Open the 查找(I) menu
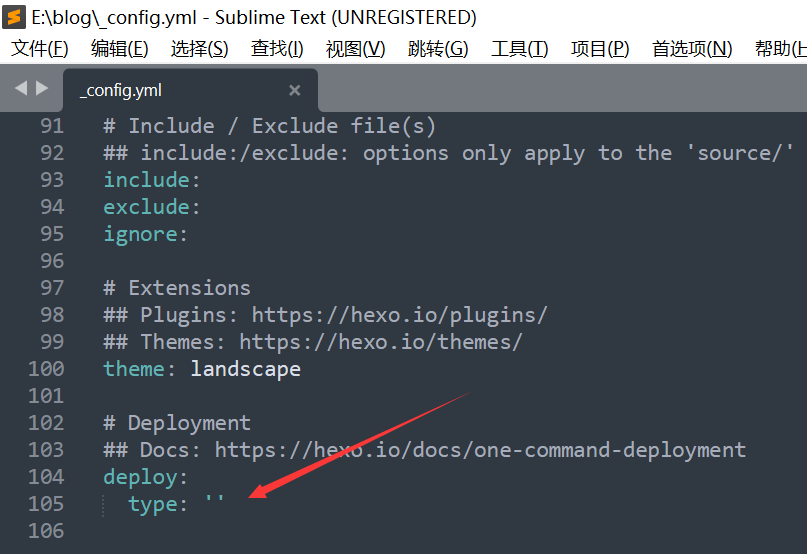Screen dimensions: 807x554 (x=277, y=49)
